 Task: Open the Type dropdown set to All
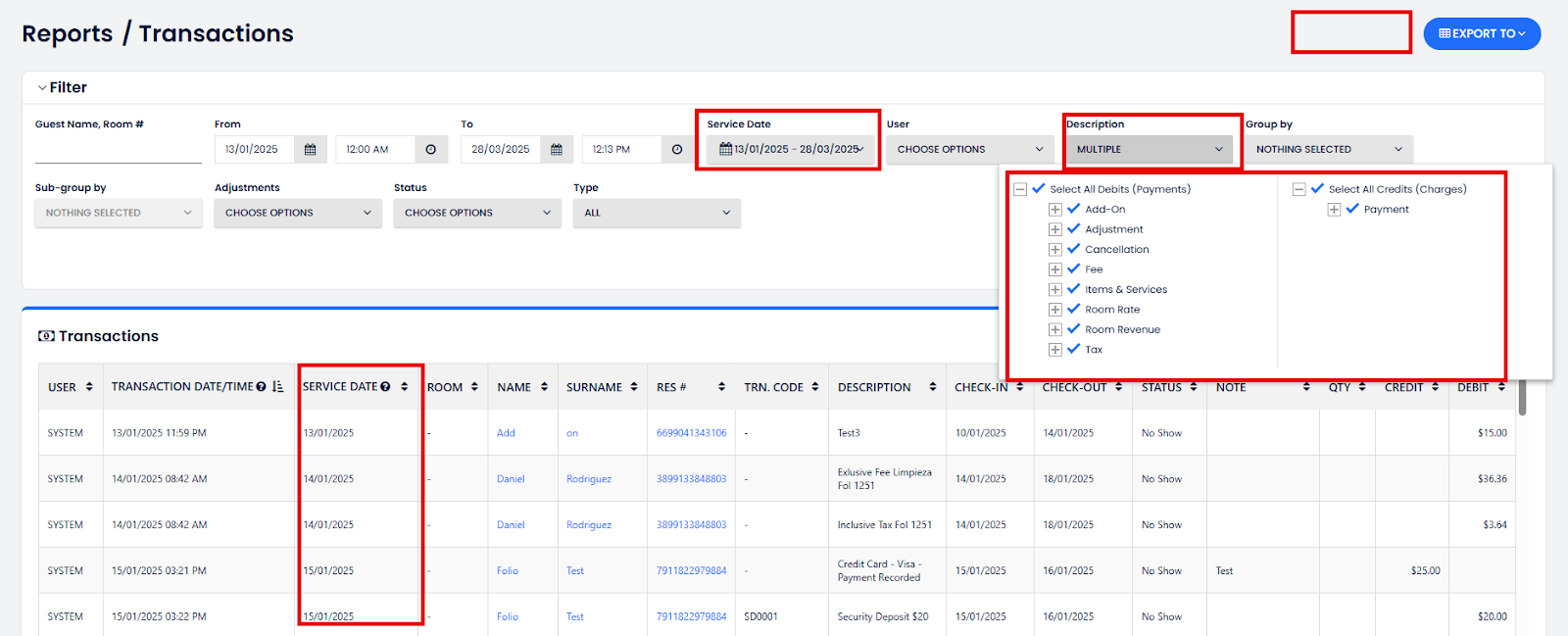pos(657,213)
